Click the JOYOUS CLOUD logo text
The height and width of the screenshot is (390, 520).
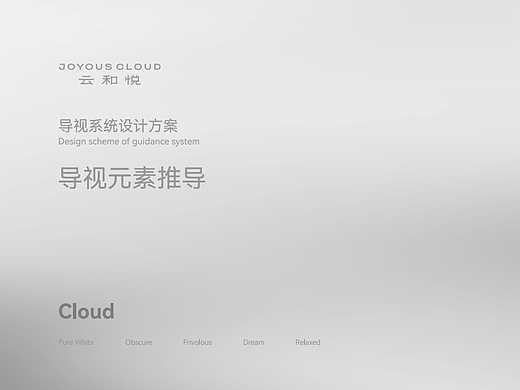pos(110,67)
